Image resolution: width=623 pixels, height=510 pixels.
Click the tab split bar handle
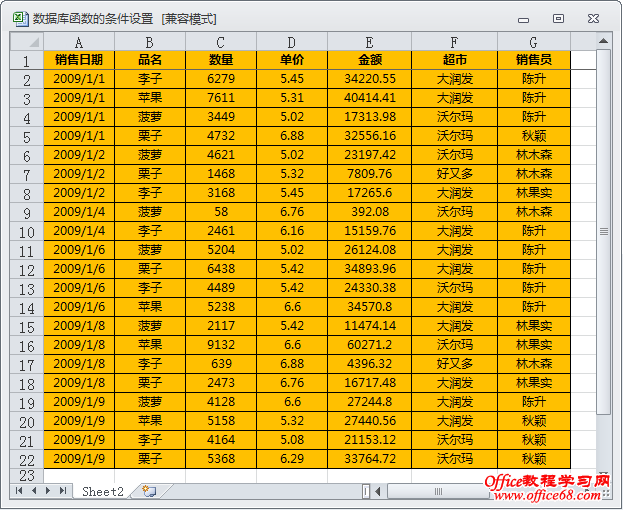pos(366,491)
